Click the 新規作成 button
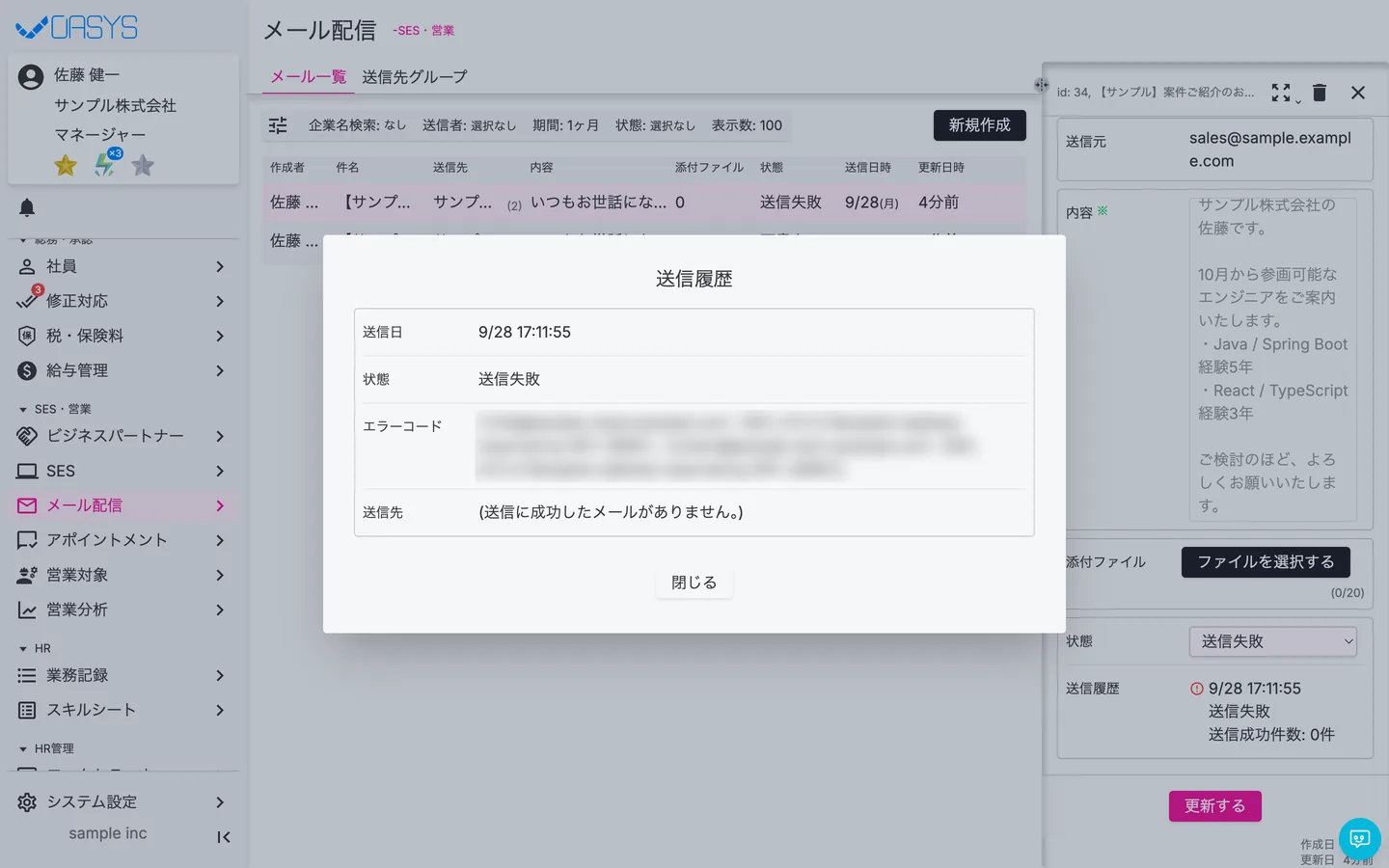The height and width of the screenshot is (868, 1389). click(x=980, y=125)
